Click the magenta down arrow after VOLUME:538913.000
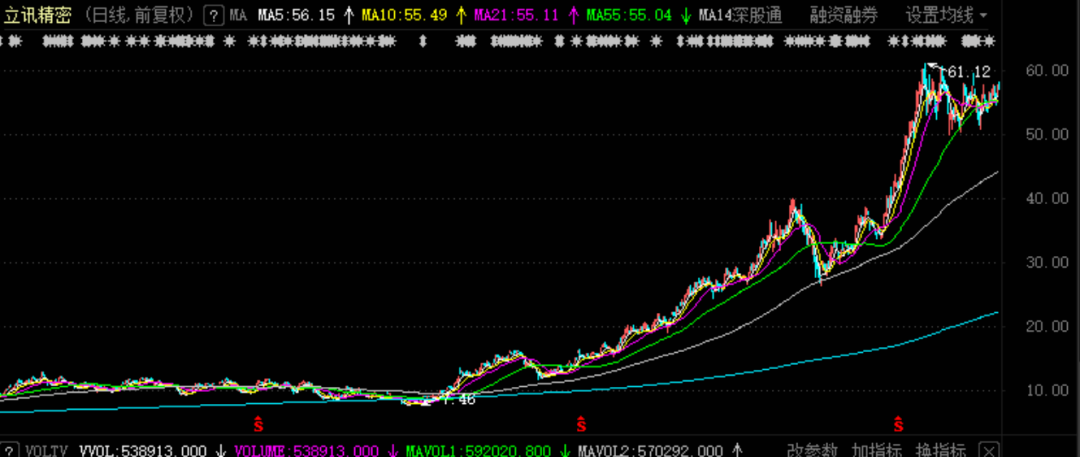 [x=393, y=451]
